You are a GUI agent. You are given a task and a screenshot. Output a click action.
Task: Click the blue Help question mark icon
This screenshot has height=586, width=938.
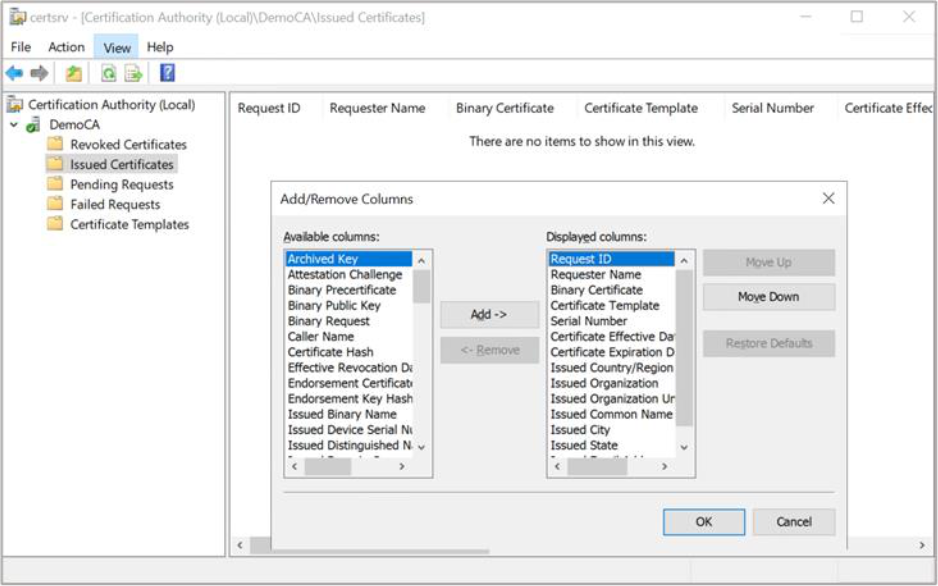[167, 73]
